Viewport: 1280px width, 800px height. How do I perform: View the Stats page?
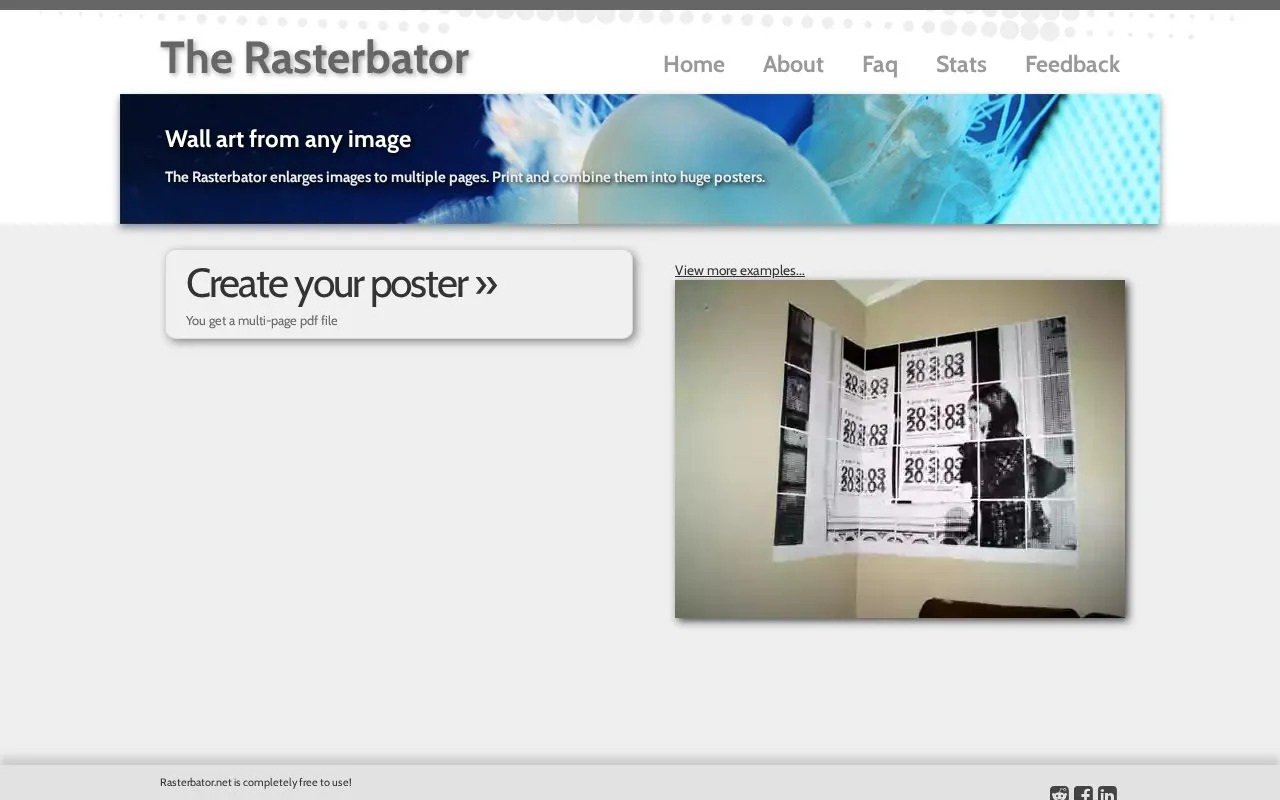pyautogui.click(x=961, y=64)
